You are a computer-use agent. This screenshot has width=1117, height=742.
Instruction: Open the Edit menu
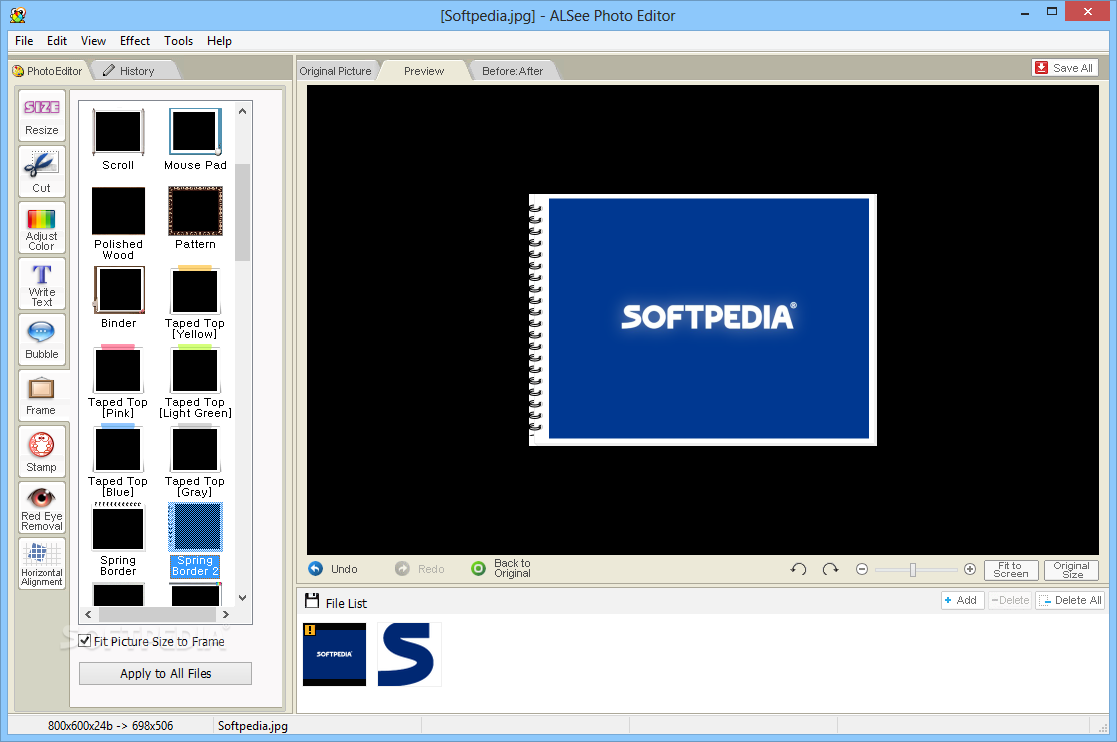coord(57,41)
